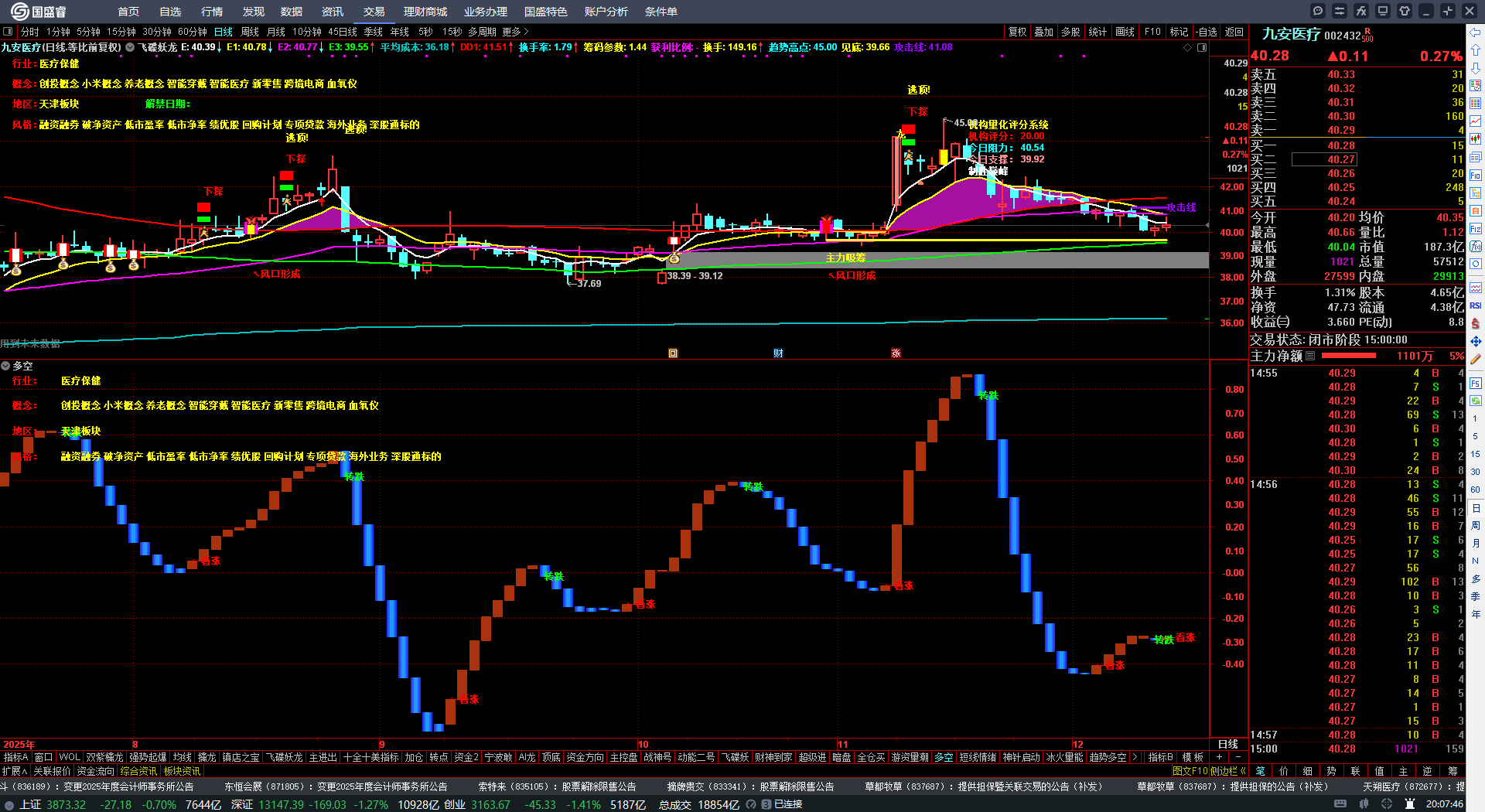The image size is (1485, 812).
Task: Toggle the 叠加 overlay button
Action: pos(1044,32)
